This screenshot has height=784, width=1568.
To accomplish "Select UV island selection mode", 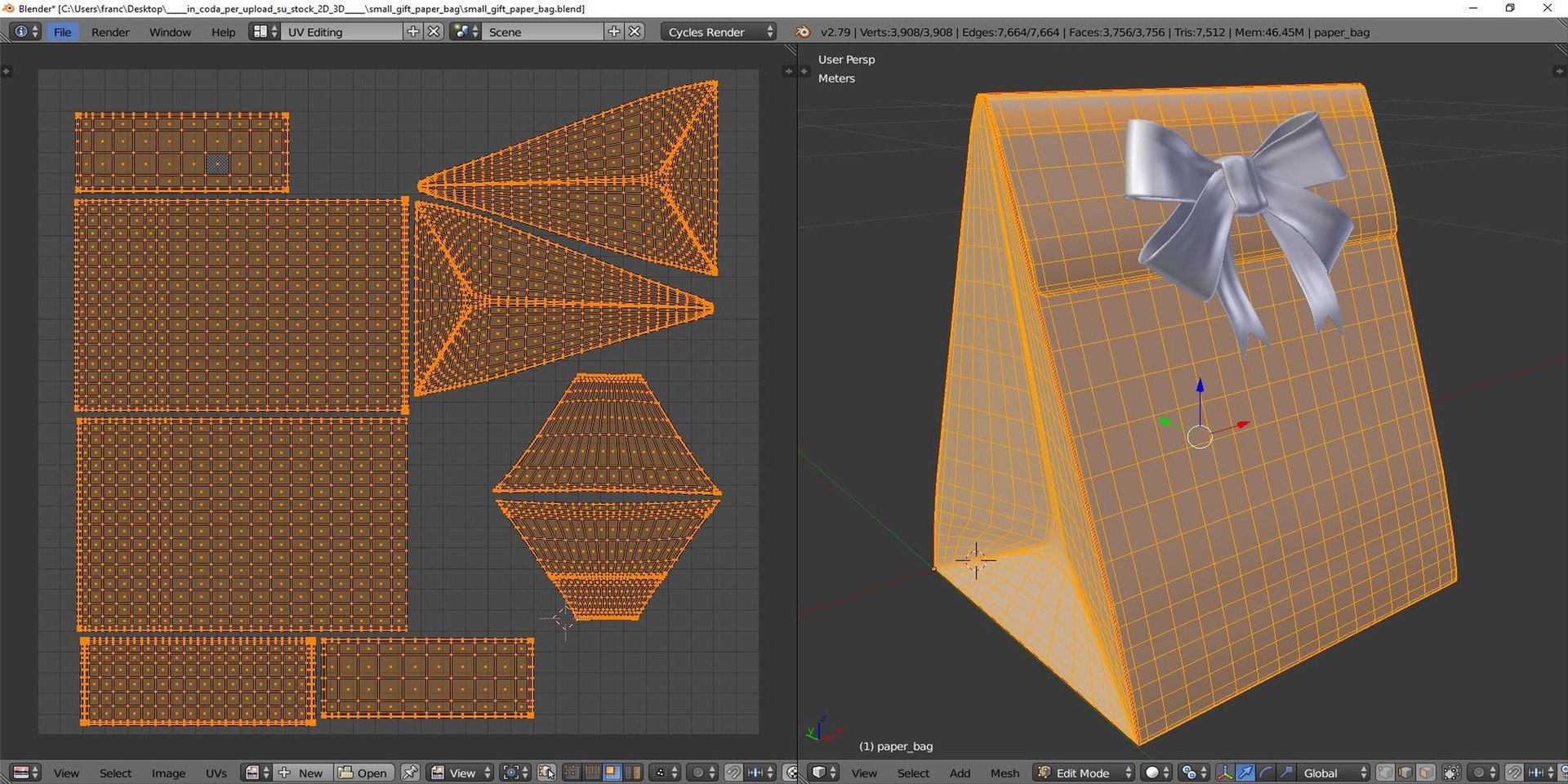I will (x=632, y=773).
